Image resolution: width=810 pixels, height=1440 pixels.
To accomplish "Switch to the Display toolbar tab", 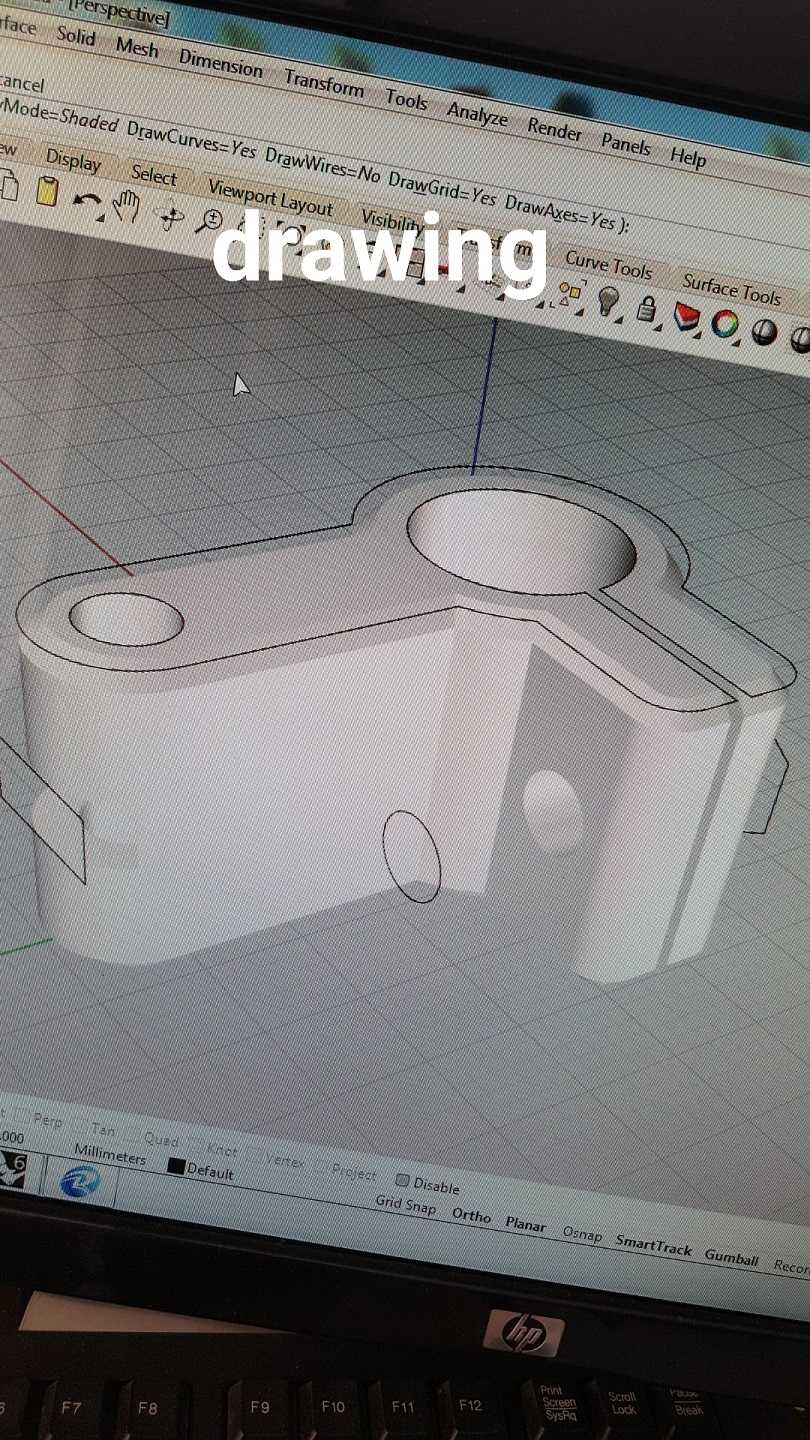I will [73, 160].
